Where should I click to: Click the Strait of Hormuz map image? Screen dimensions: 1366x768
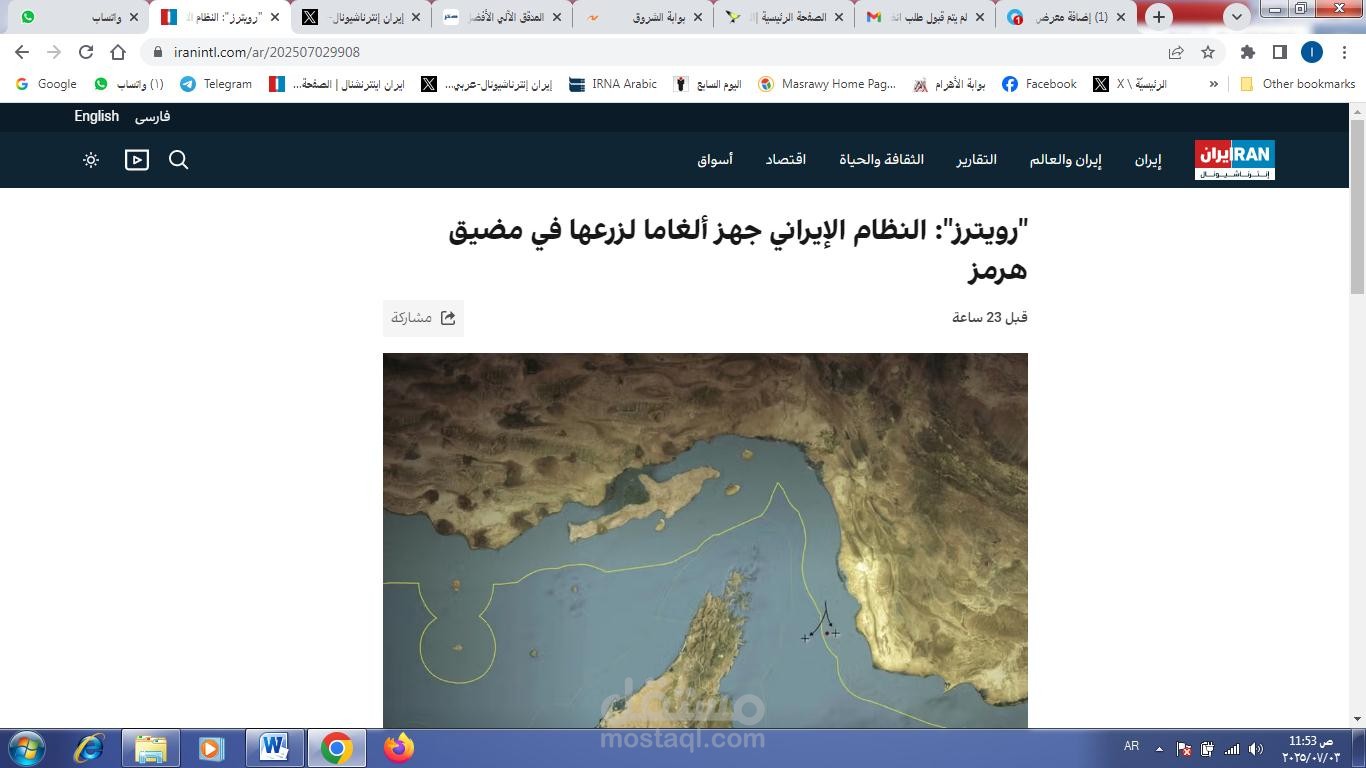pyautogui.click(x=705, y=540)
